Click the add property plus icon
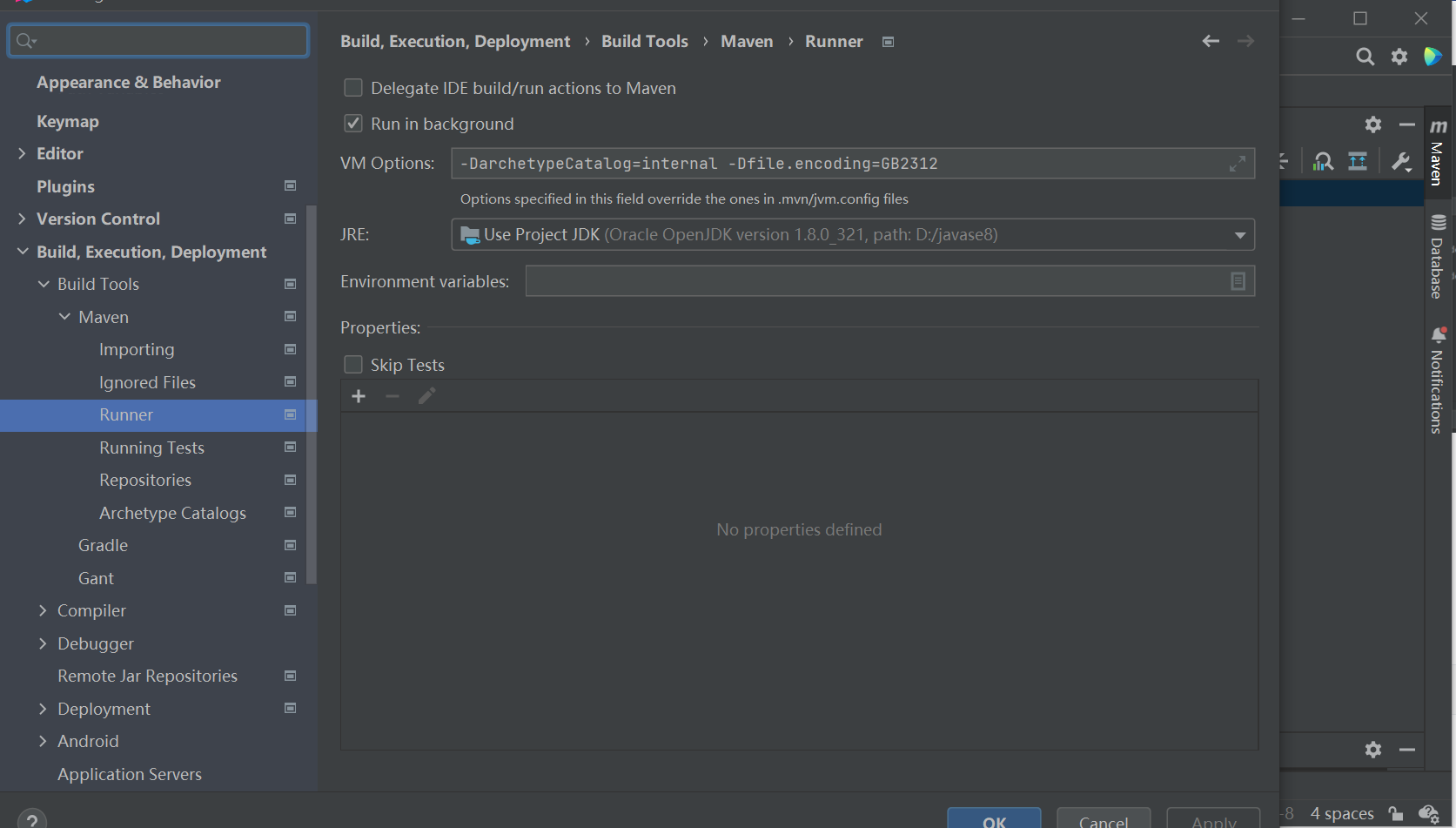The height and width of the screenshot is (828, 1456). click(x=359, y=397)
